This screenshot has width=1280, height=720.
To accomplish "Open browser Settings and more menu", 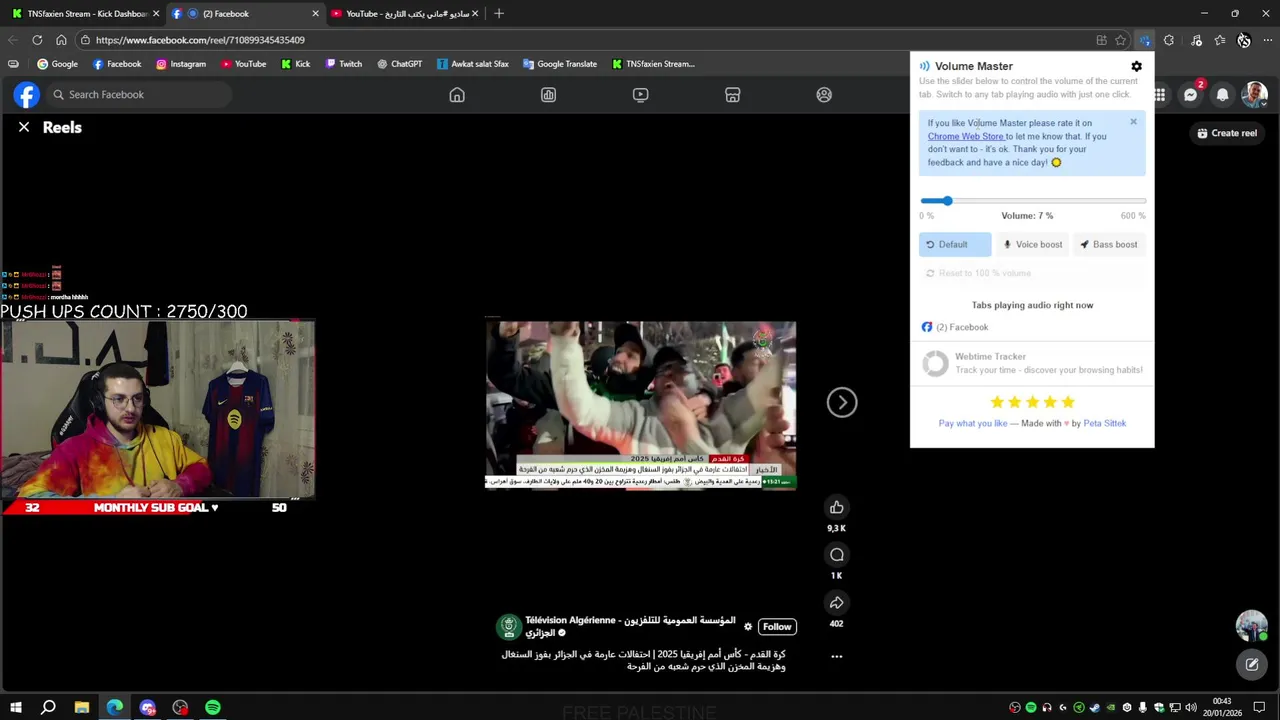I will click(x=1268, y=40).
